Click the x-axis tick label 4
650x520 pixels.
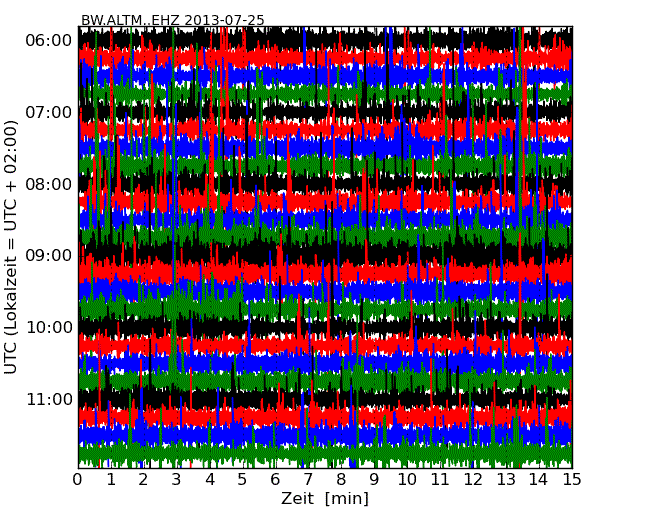210,480
